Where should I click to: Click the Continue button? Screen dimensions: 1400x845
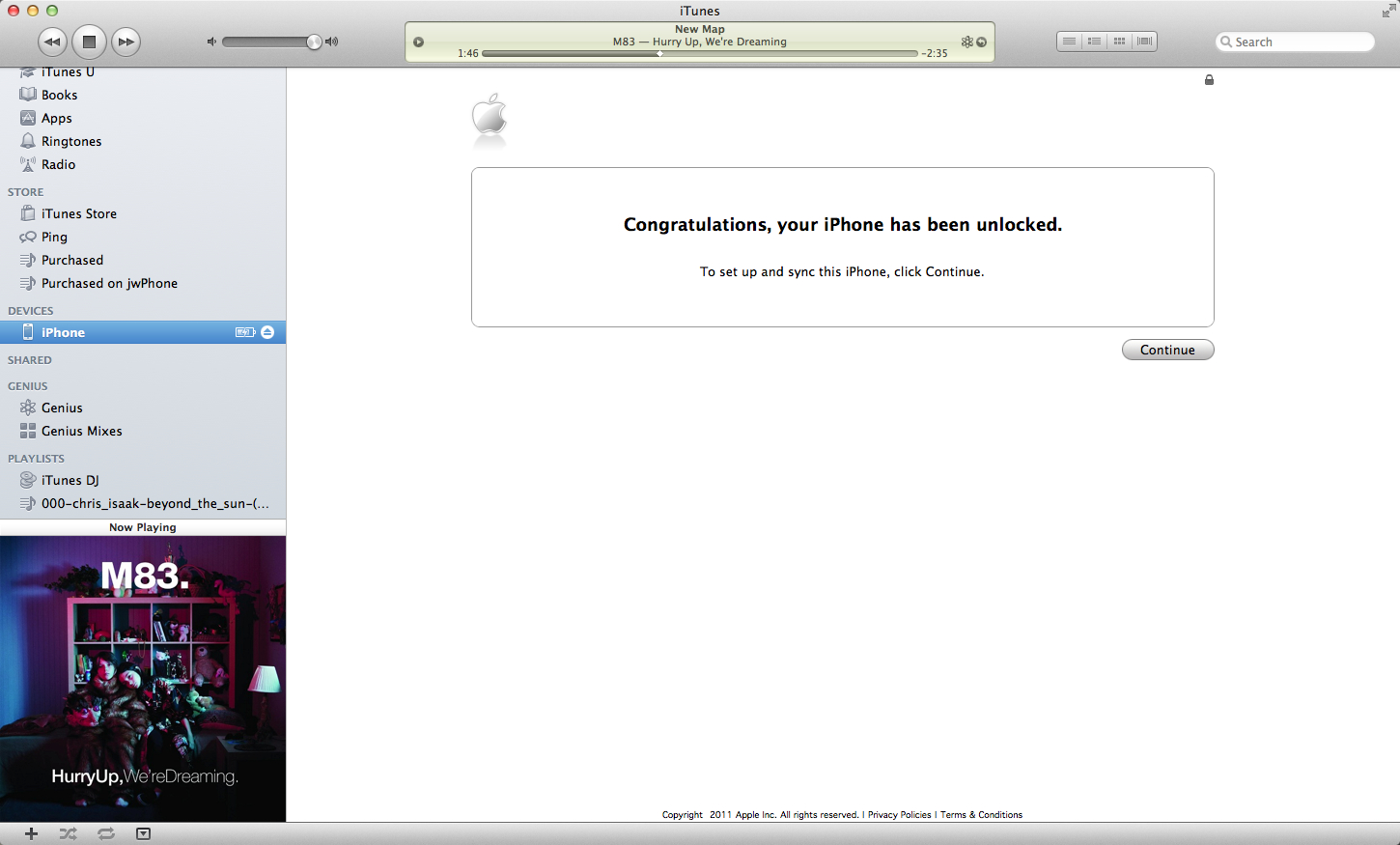point(1167,350)
